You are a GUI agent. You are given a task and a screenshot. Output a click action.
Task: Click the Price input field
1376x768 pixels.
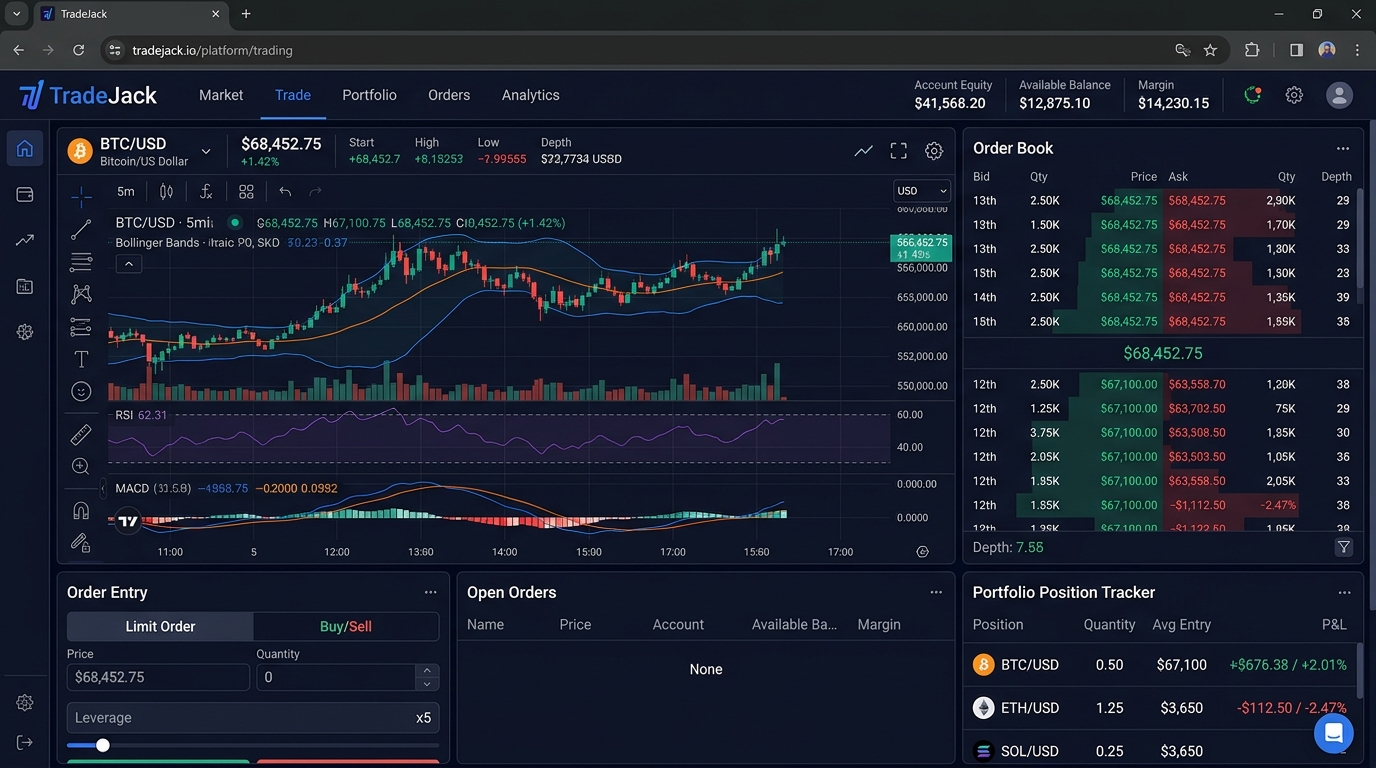[x=158, y=677]
